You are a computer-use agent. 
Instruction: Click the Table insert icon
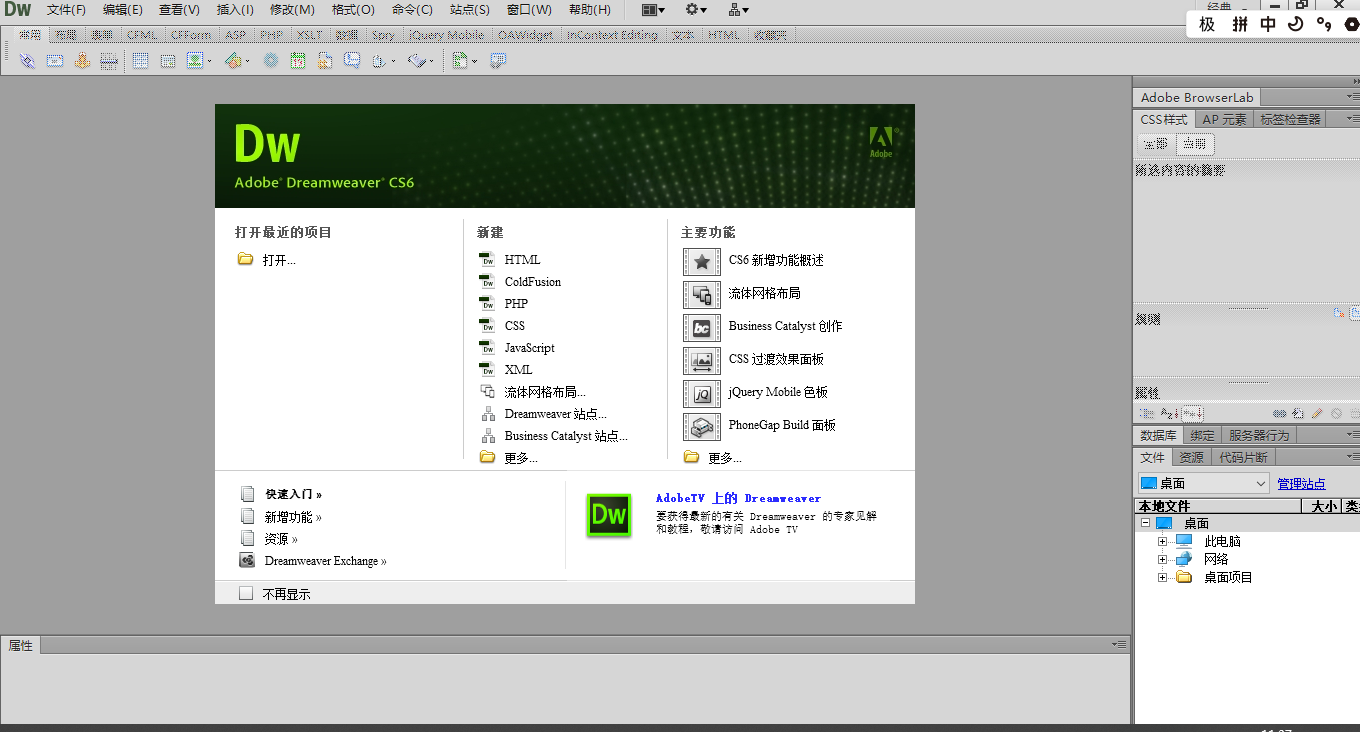point(140,60)
